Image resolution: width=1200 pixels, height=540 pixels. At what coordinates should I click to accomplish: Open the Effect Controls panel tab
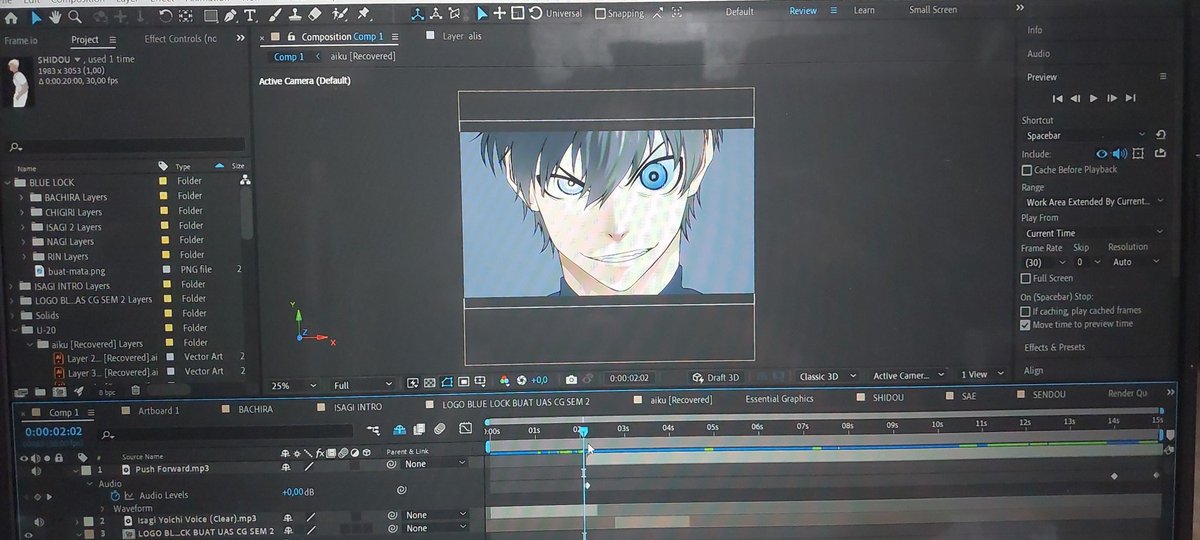(180, 39)
